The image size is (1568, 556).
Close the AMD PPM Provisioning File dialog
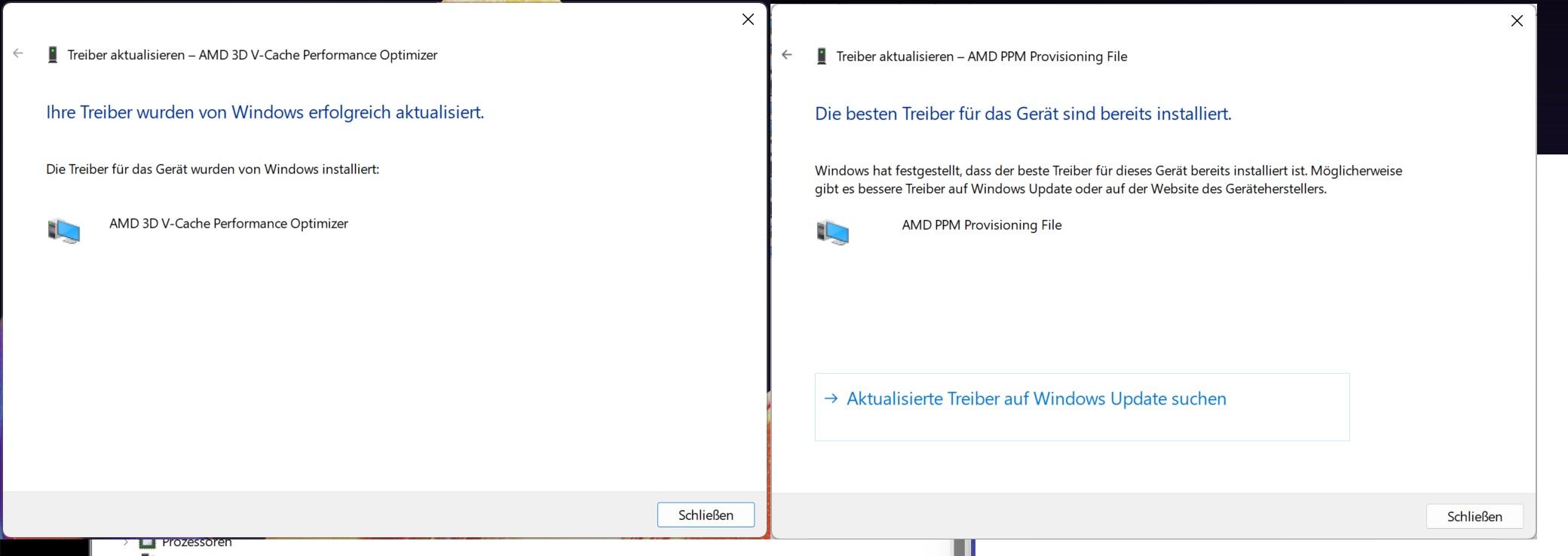tap(1517, 21)
